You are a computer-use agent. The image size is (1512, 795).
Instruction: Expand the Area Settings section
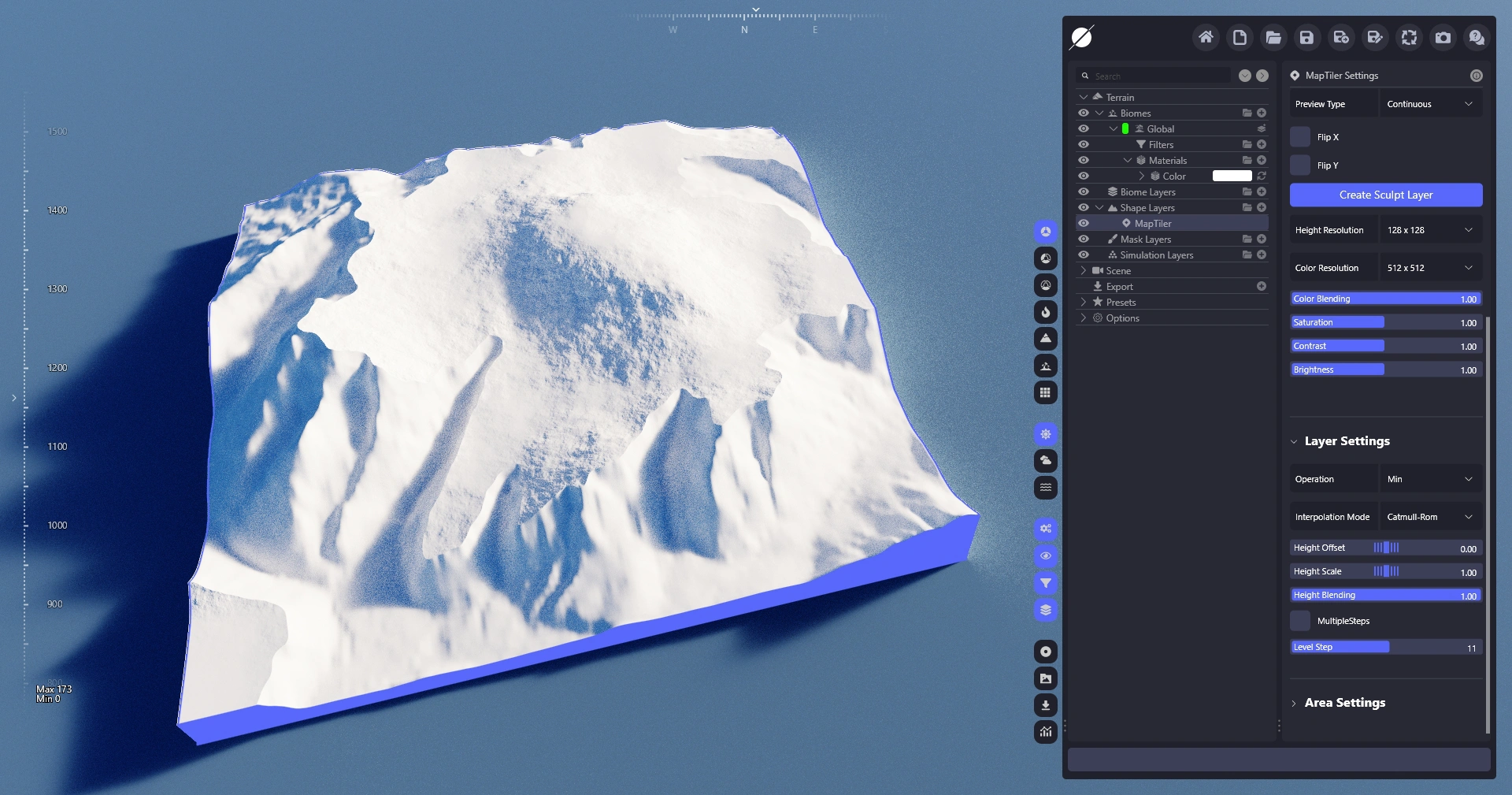(x=1344, y=703)
